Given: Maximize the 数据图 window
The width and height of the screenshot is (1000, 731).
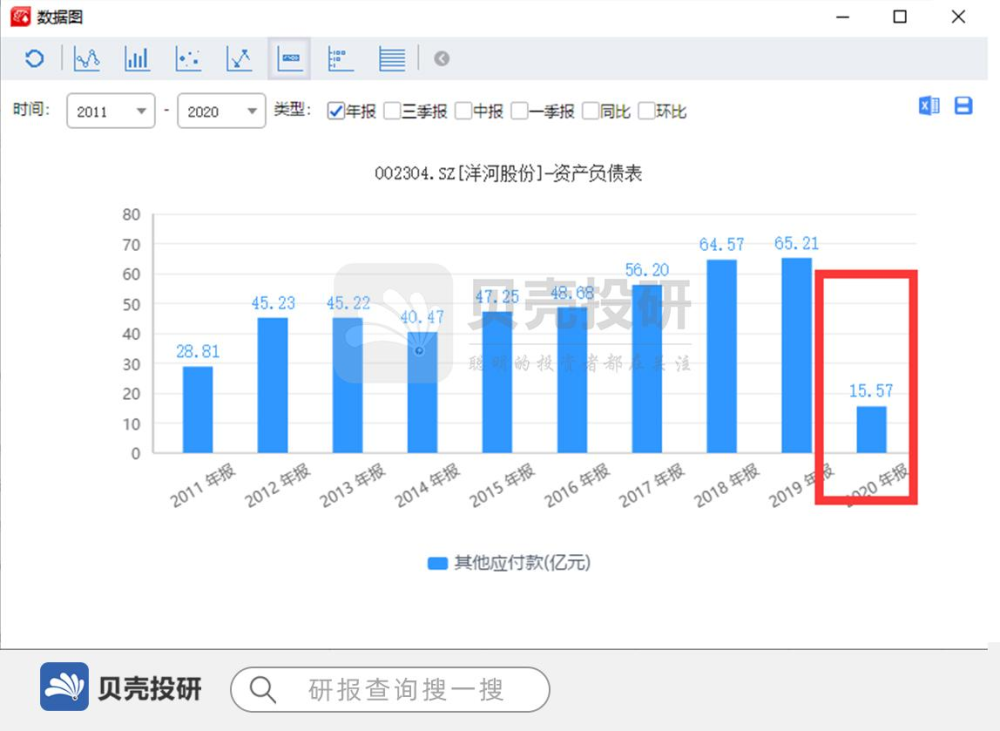Looking at the screenshot, I should tap(900, 17).
